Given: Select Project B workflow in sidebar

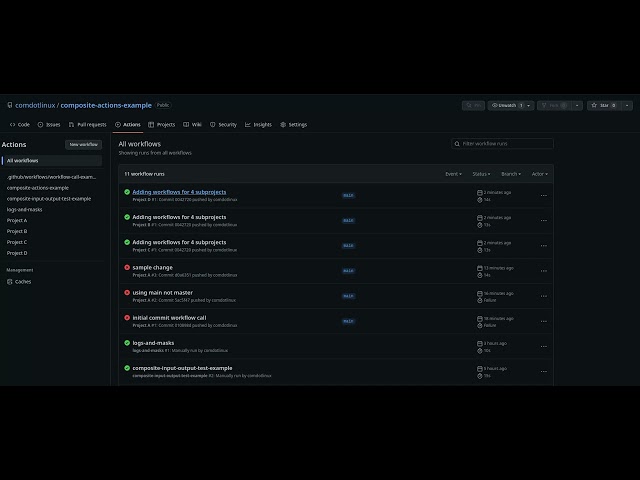Looking at the screenshot, I should (x=17, y=231).
